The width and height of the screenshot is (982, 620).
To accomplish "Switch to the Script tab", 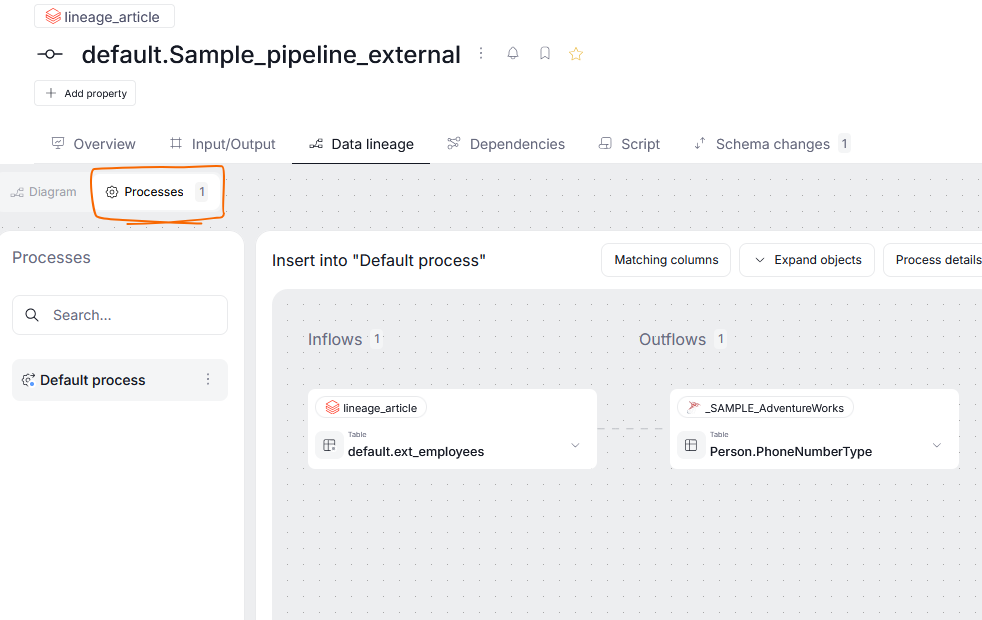I will tap(629, 144).
